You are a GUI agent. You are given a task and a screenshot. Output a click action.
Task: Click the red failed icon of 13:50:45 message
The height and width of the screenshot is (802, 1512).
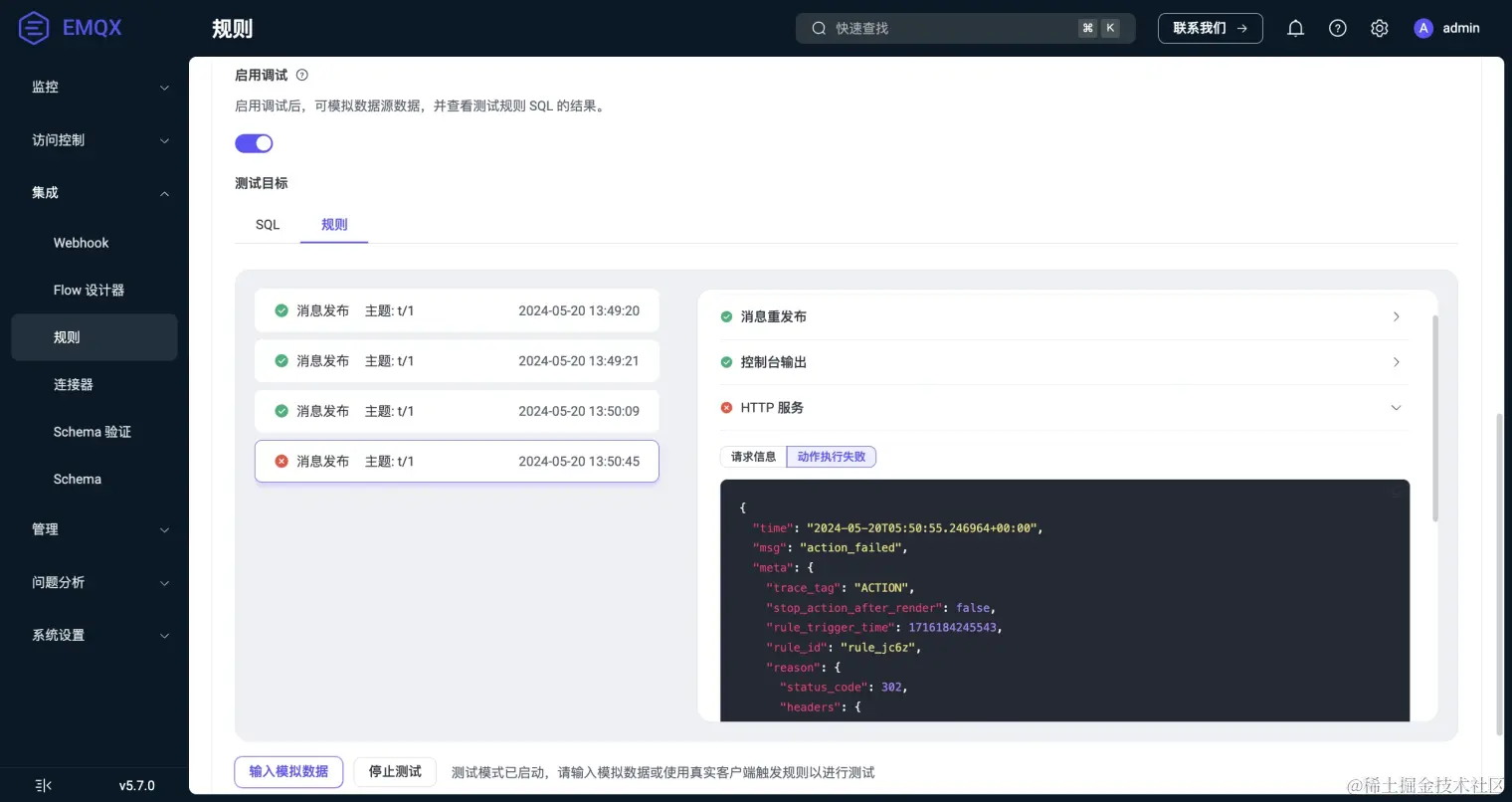(282, 461)
